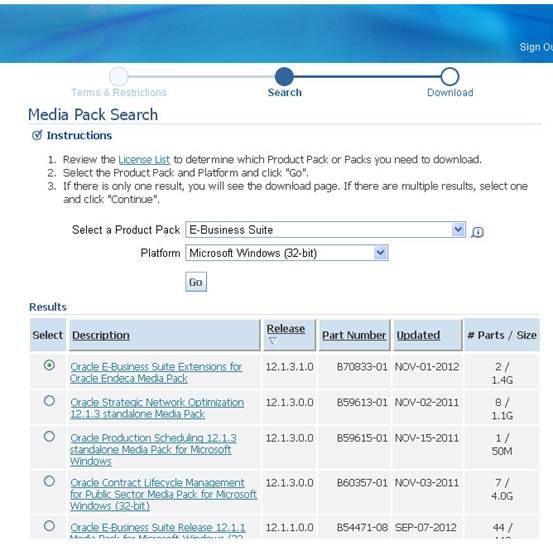
Task: Sort results by Updated column
Action: [x=418, y=335]
